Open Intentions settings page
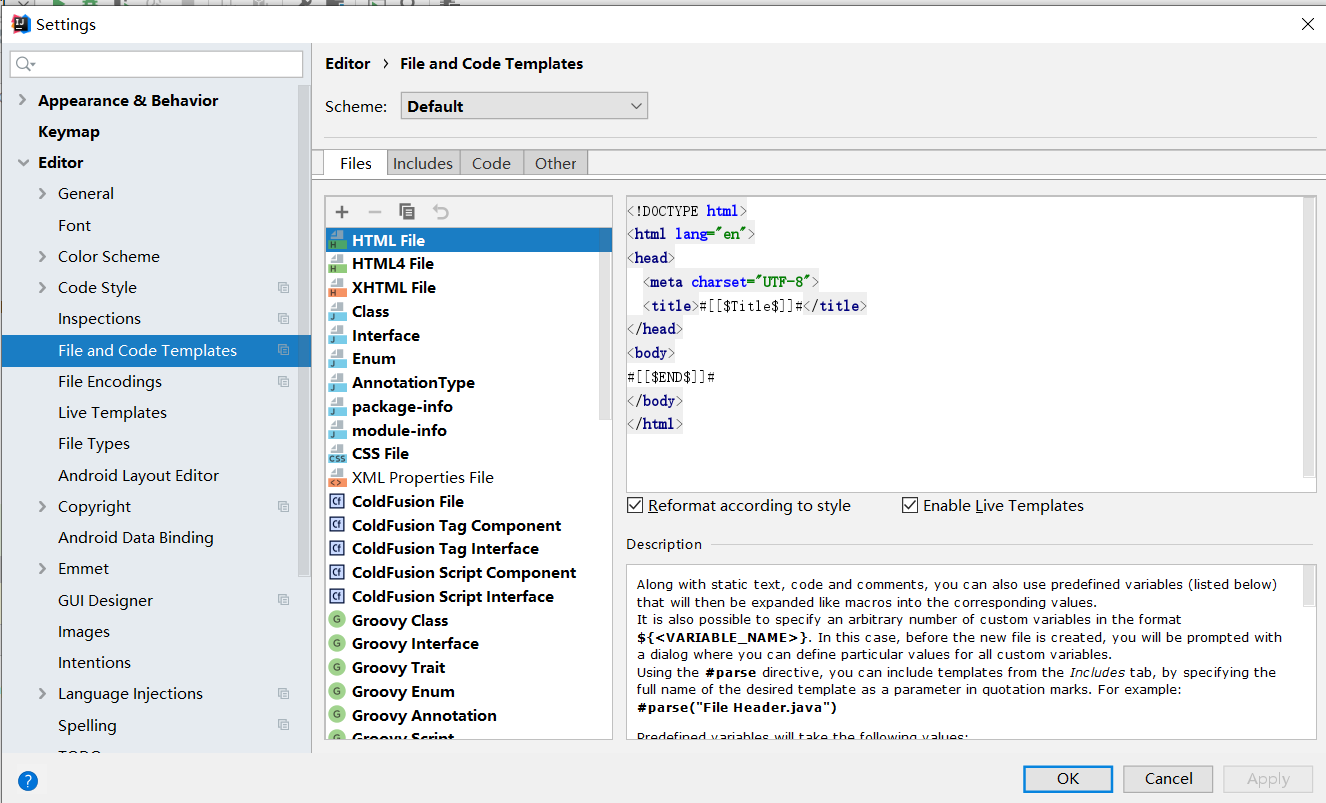 [94, 663]
